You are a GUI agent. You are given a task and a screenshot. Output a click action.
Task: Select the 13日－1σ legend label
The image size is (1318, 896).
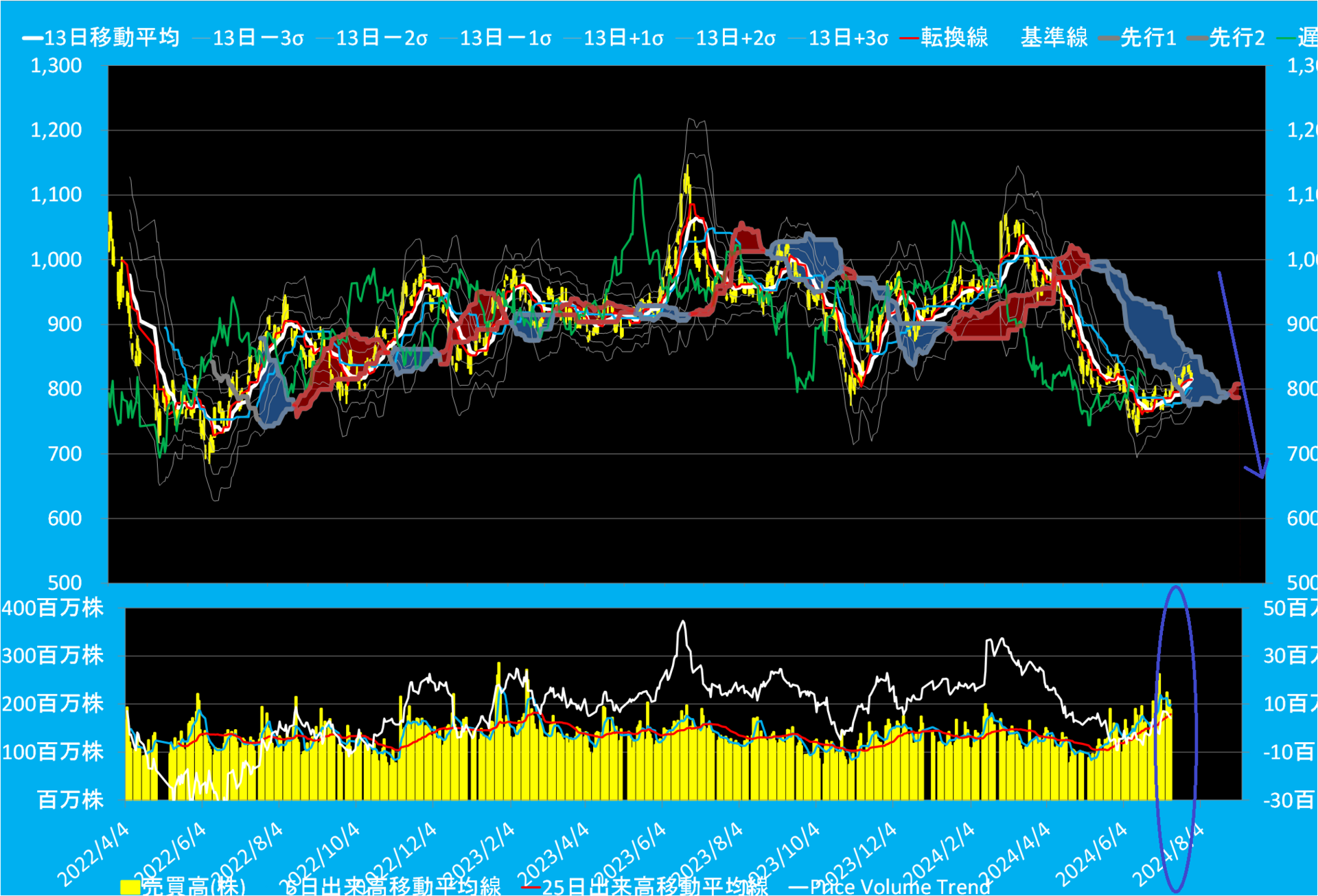click(x=505, y=37)
